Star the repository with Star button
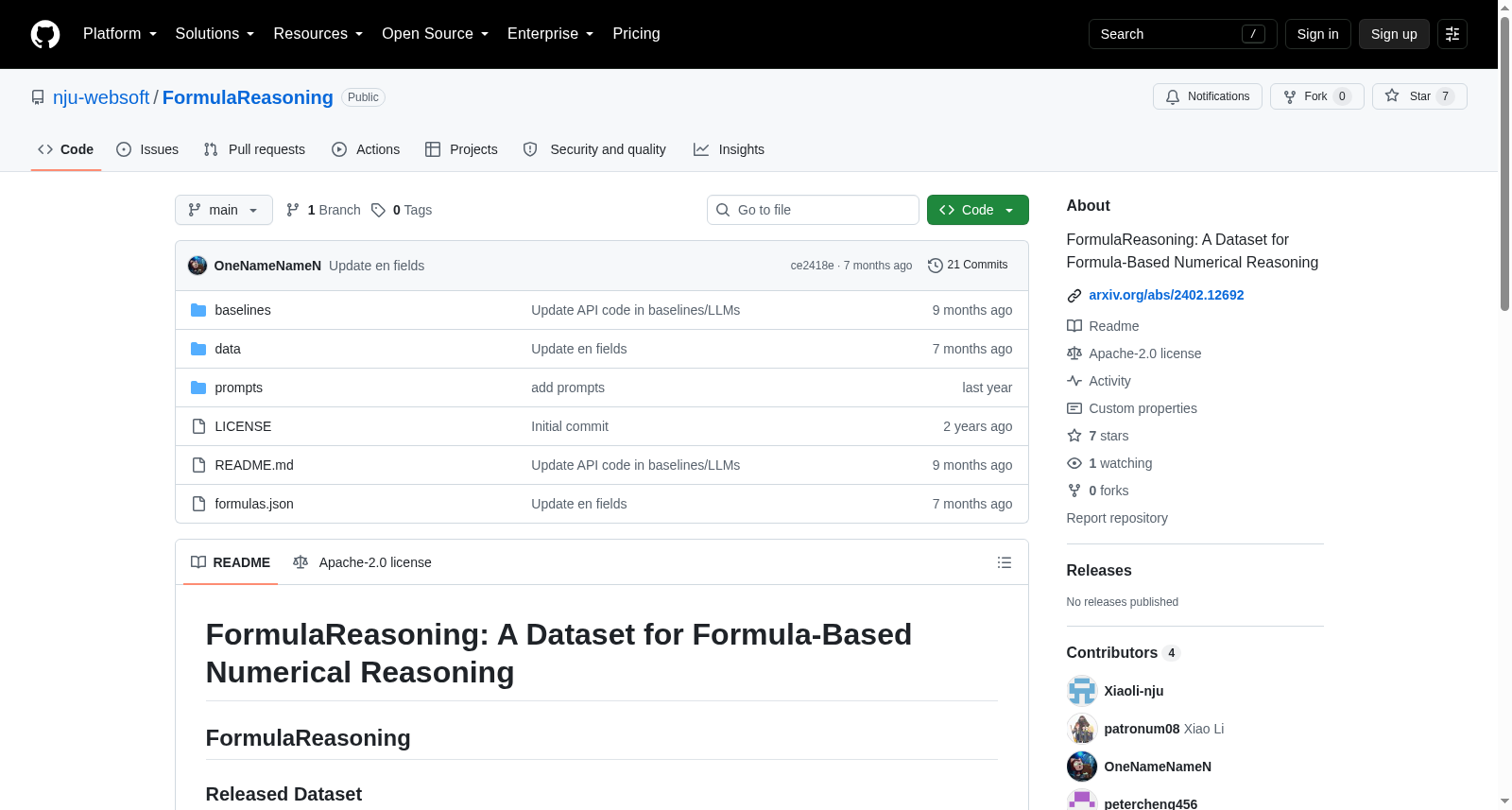 pyautogui.click(x=1419, y=96)
